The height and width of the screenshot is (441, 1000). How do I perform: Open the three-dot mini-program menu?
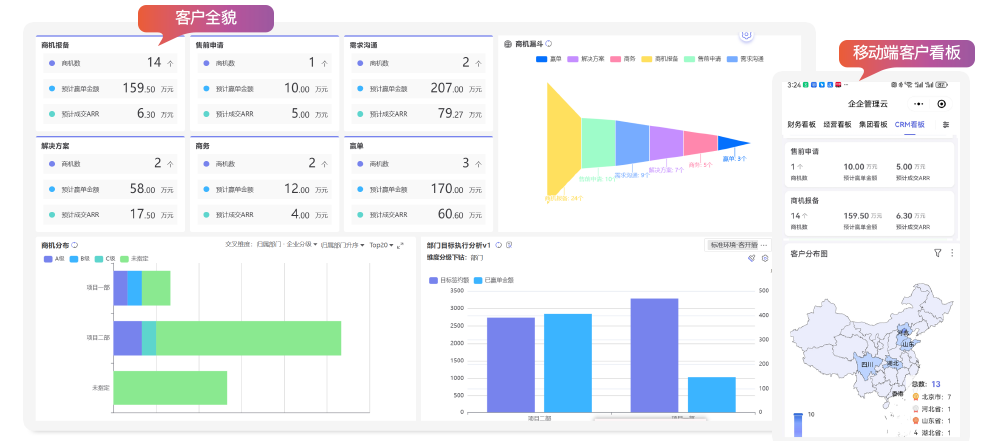coord(918,103)
